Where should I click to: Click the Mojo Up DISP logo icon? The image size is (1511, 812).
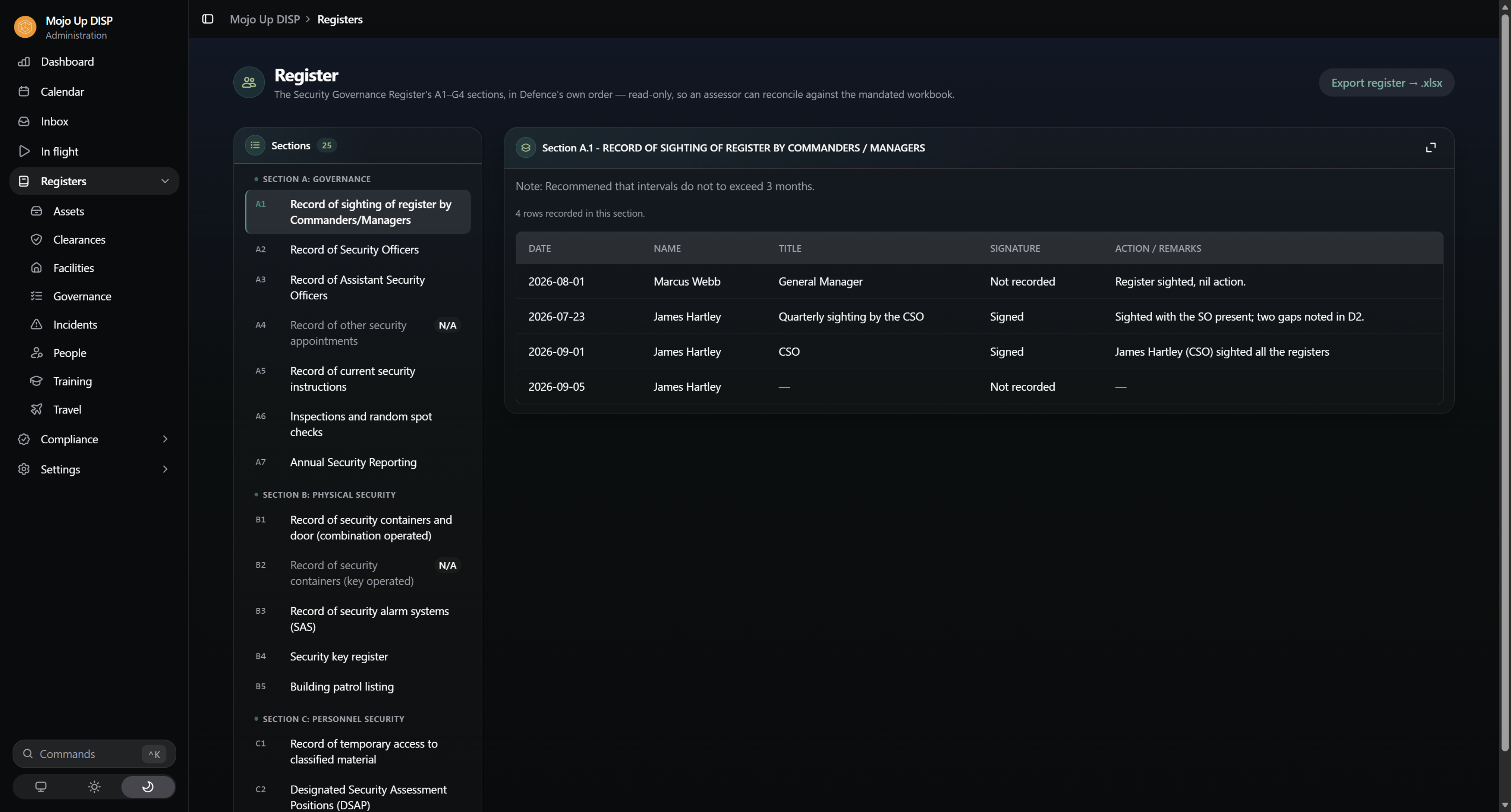pos(25,27)
